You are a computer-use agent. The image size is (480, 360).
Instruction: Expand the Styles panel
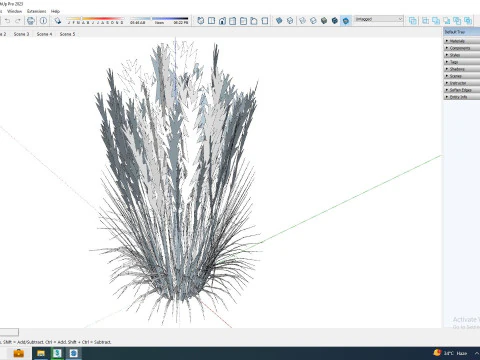point(462,55)
